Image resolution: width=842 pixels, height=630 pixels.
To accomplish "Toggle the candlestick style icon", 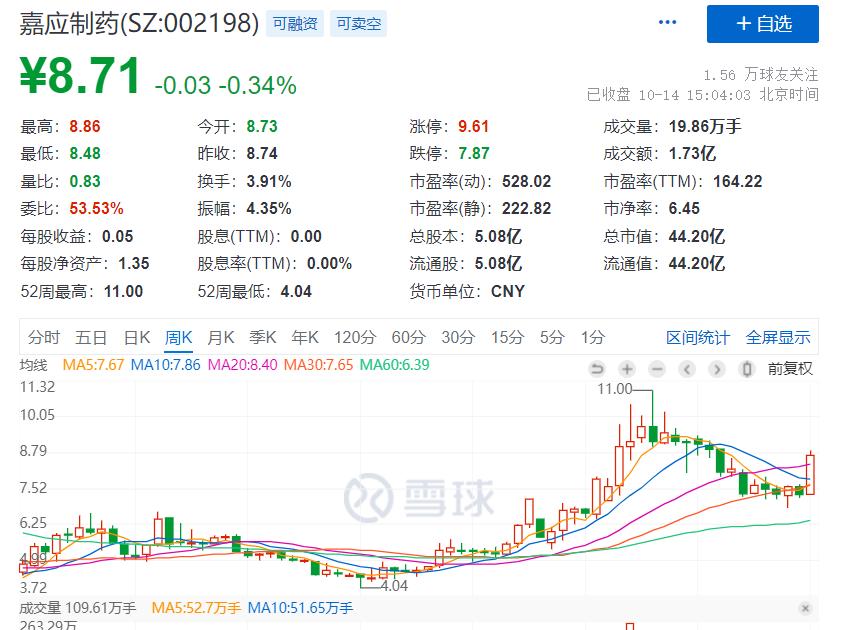I will click(x=746, y=369).
